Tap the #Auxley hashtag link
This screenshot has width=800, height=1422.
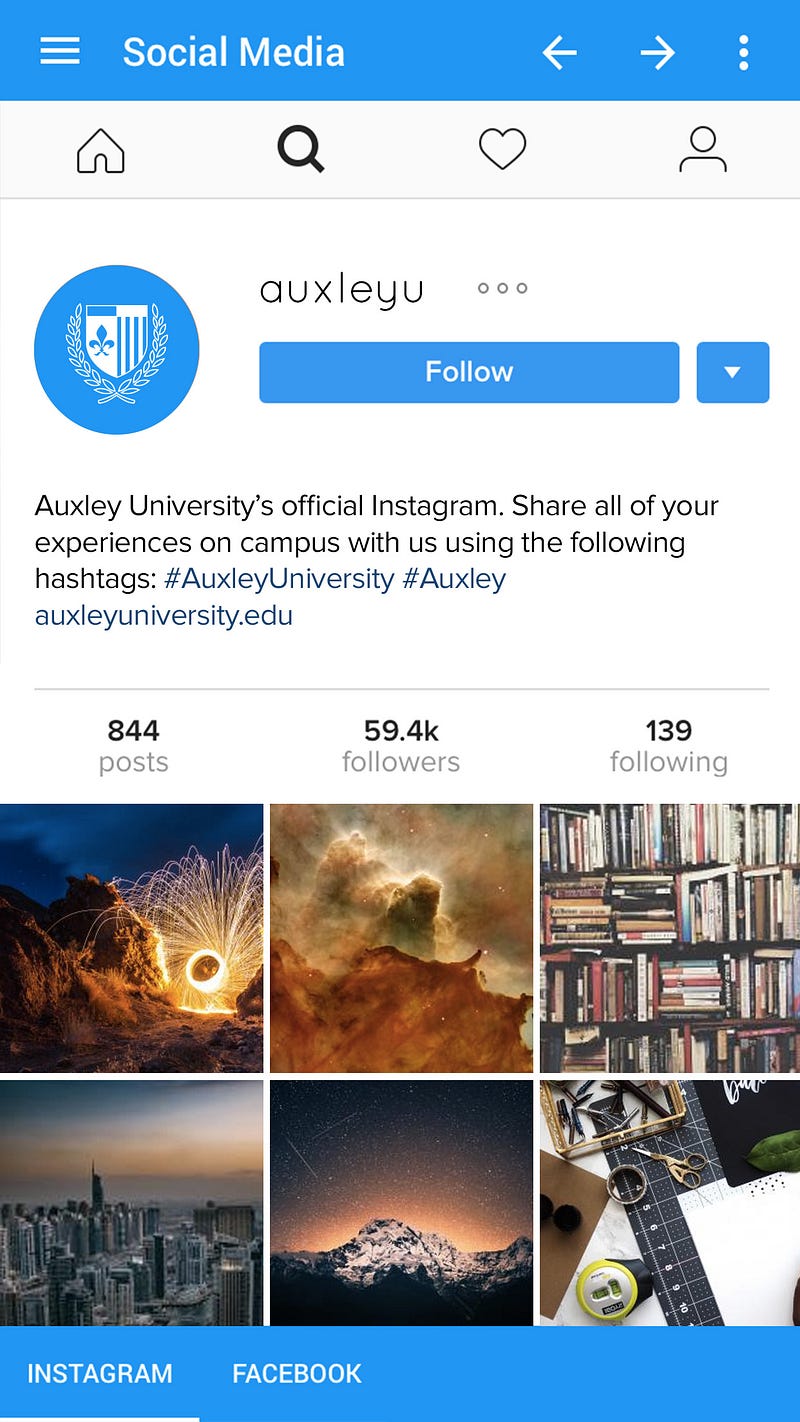coord(454,578)
